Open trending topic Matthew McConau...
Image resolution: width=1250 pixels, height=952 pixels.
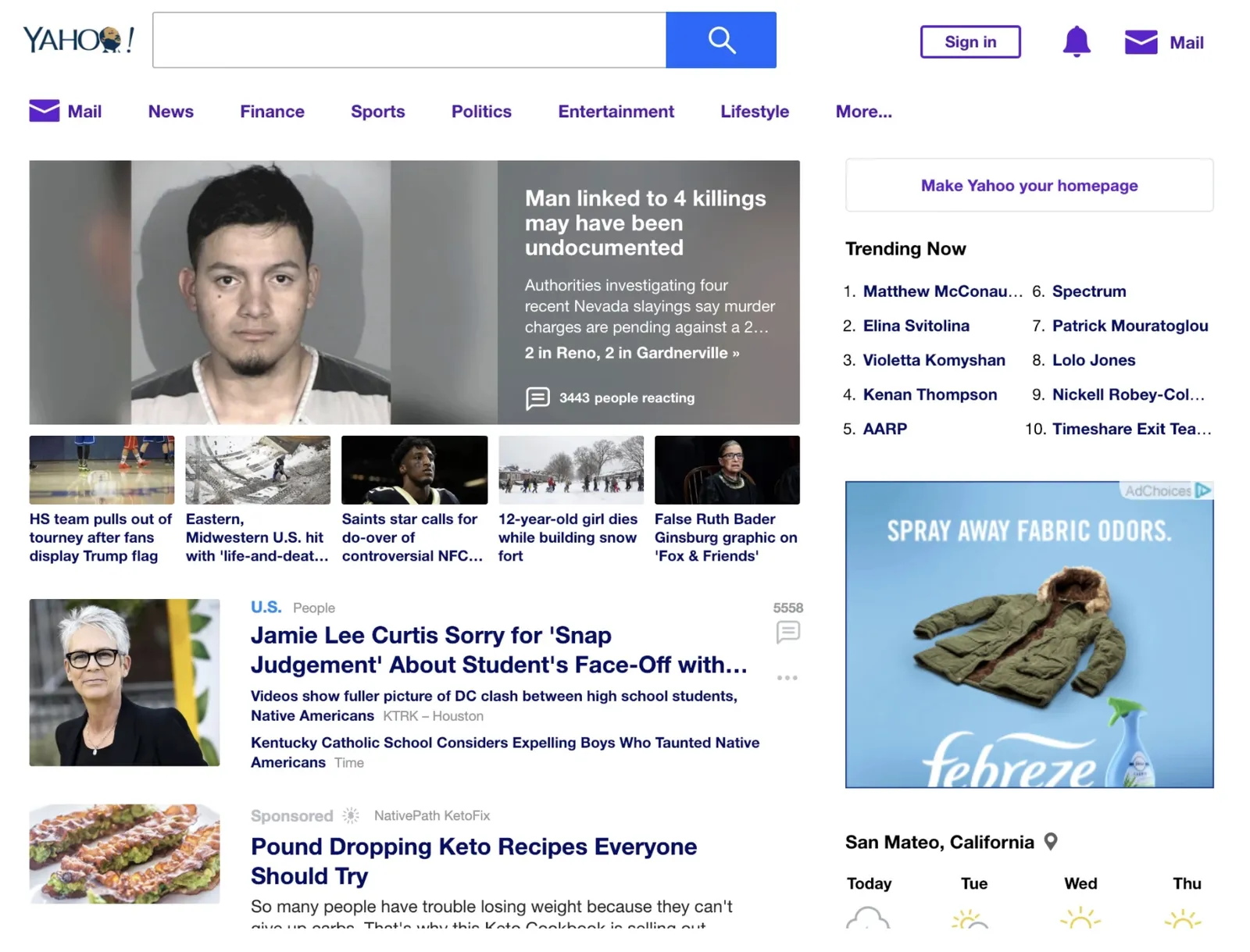pyautogui.click(x=942, y=291)
